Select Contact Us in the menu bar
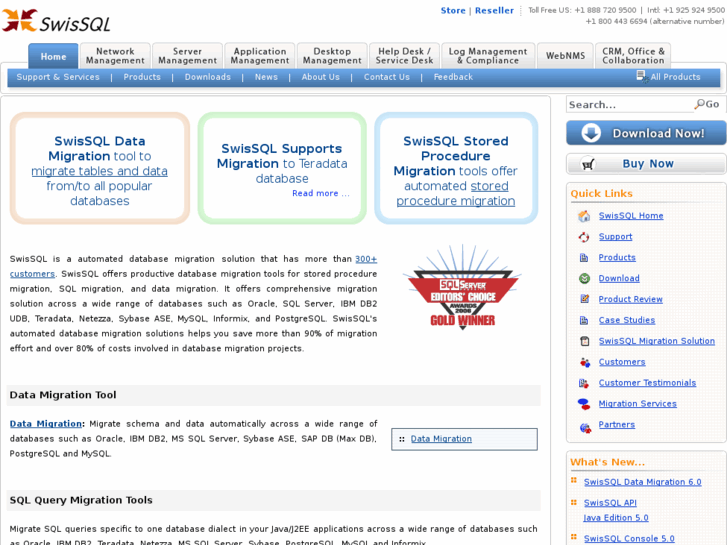Image resolution: width=727 pixels, height=545 pixels. click(x=387, y=77)
